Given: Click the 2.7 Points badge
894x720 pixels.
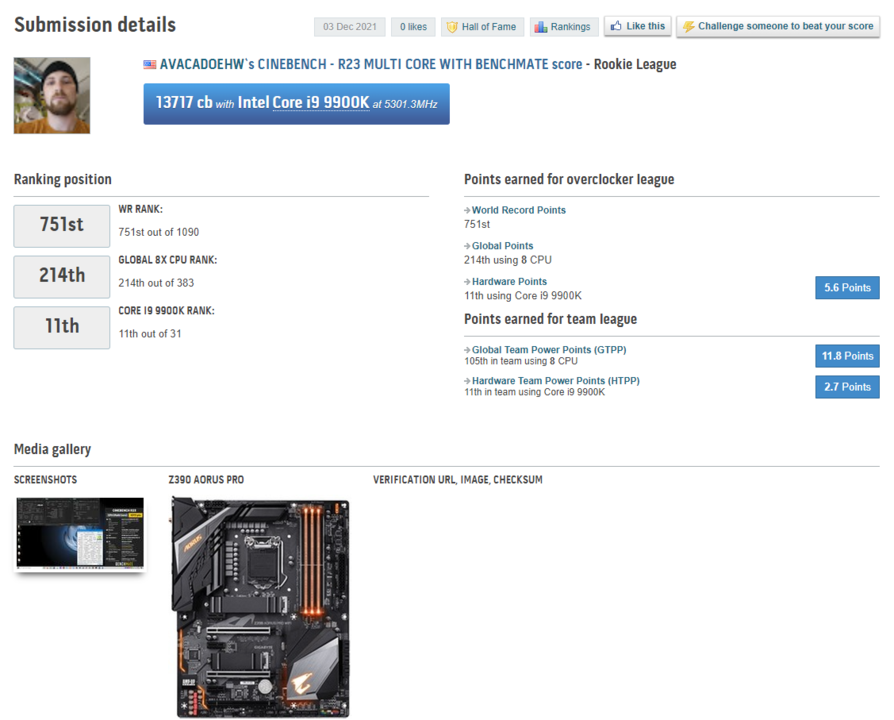Looking at the screenshot, I should (847, 387).
